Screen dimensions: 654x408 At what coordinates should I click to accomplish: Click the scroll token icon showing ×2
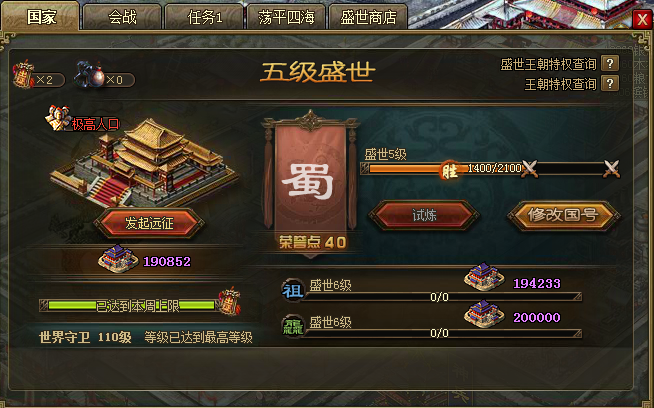23,74
